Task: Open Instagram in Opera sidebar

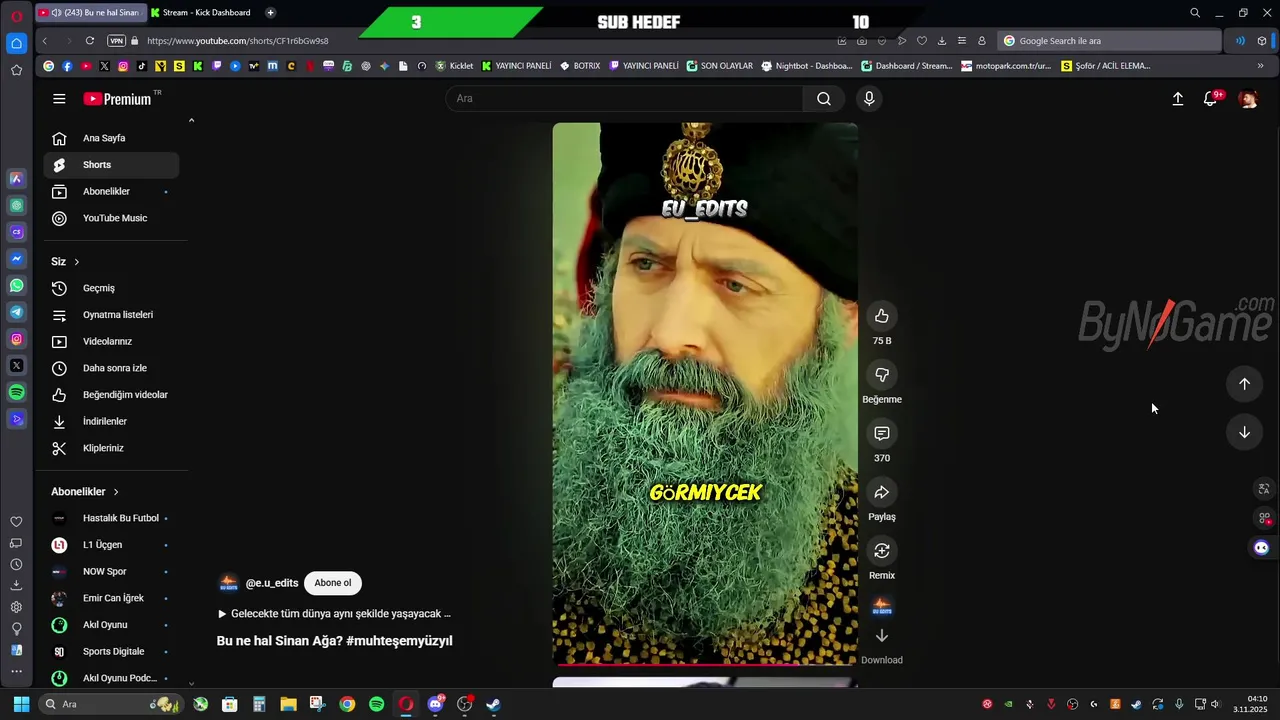Action: (x=16, y=339)
